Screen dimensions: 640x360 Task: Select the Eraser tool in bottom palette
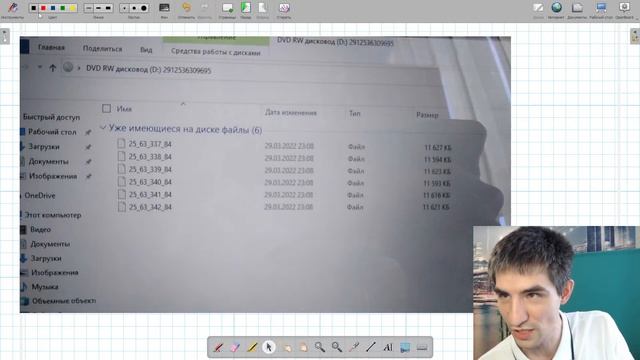[235, 347]
